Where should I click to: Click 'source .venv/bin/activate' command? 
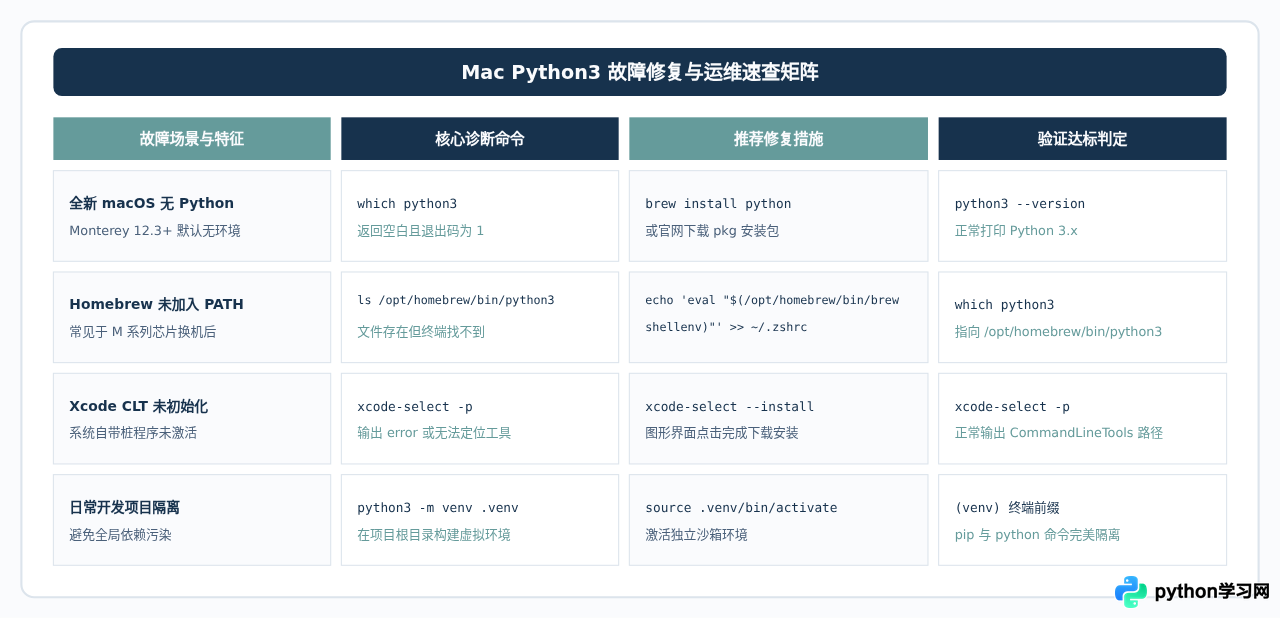[x=741, y=508]
